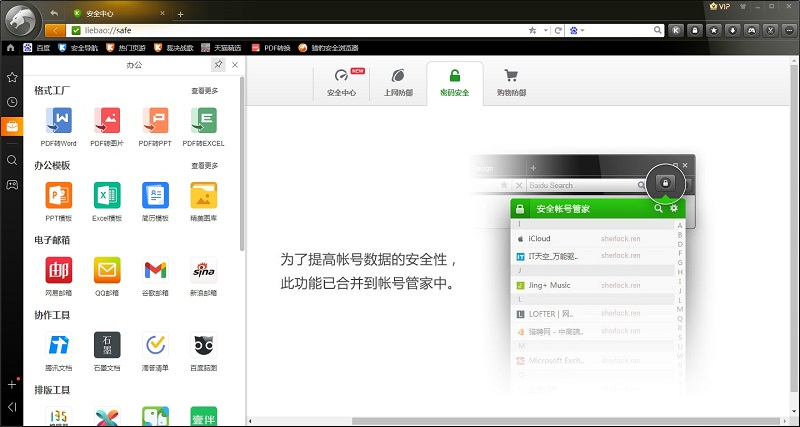Open PDF转换 bookmark
This screenshot has height=427, width=800.
[271, 48]
